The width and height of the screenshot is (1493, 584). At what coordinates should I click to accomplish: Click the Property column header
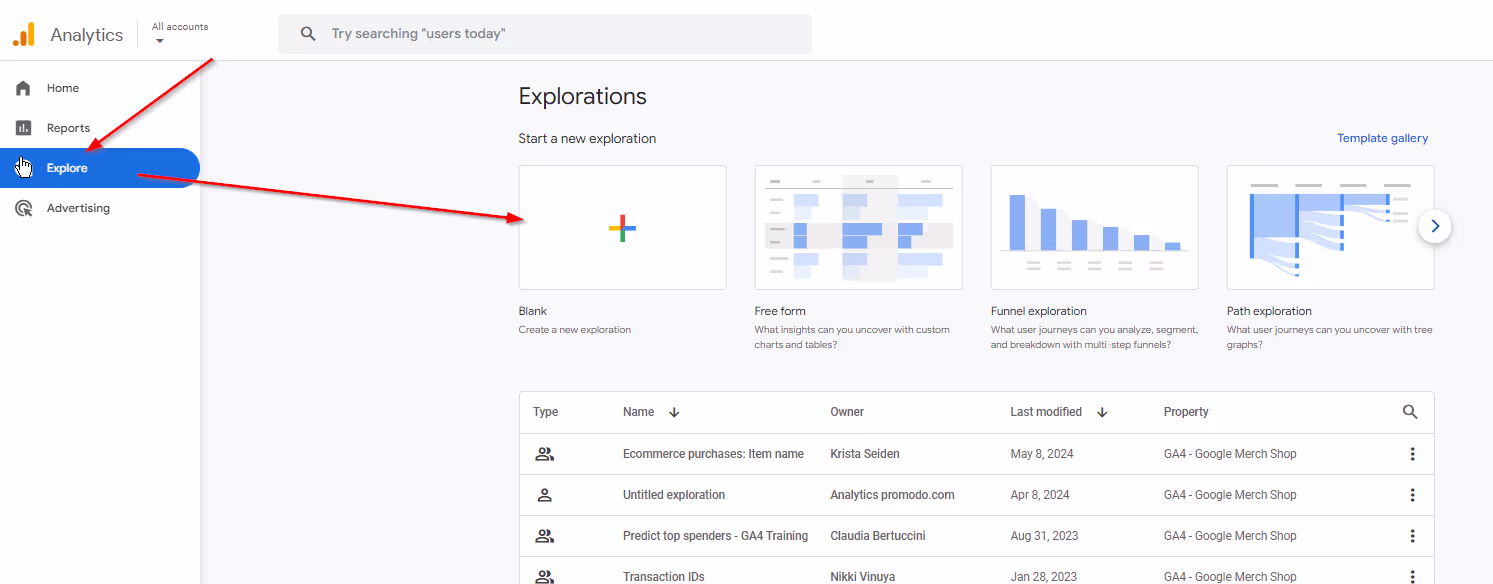coord(1186,412)
